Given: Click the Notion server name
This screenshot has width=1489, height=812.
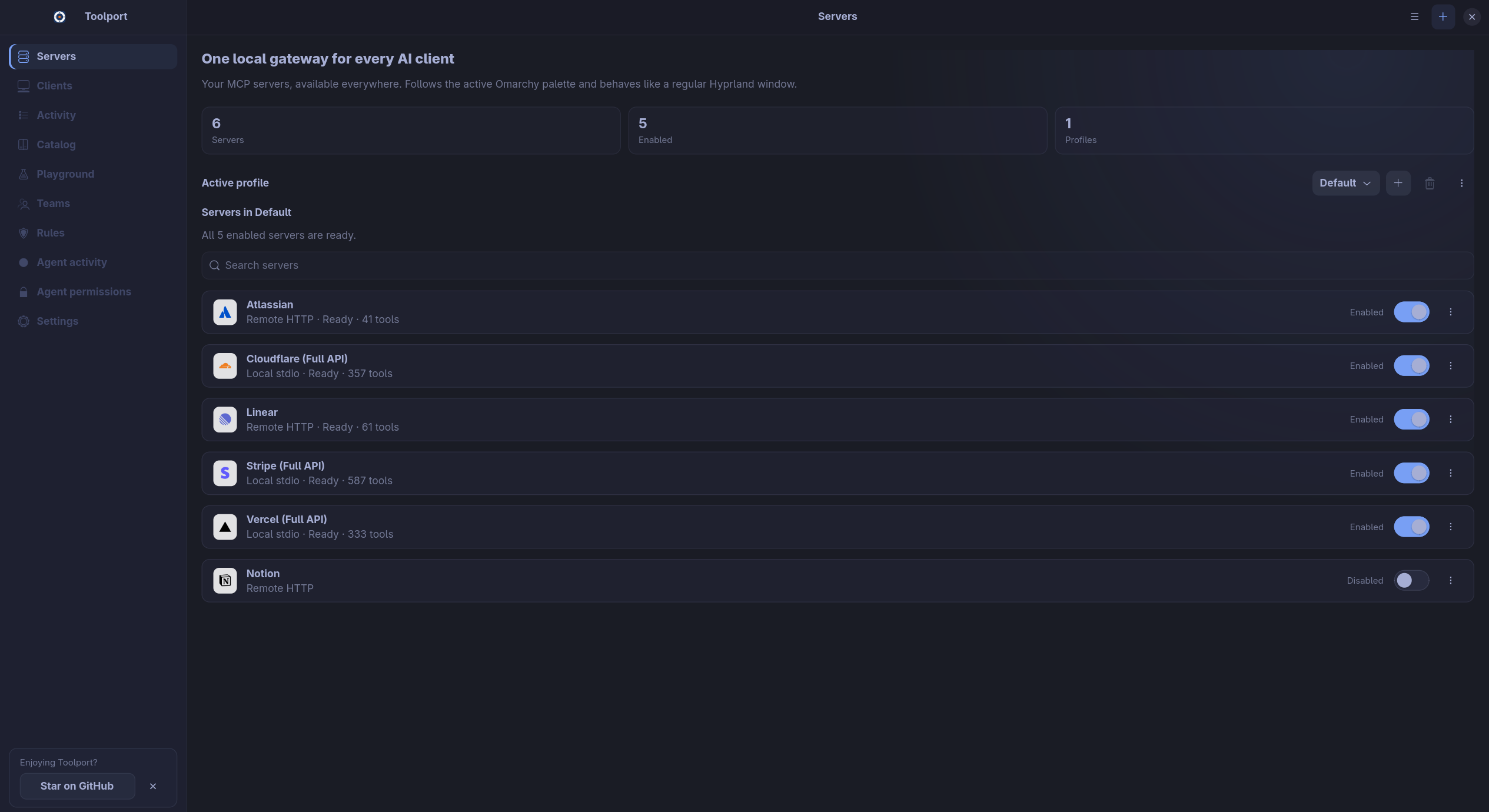Looking at the screenshot, I should 263,574.
